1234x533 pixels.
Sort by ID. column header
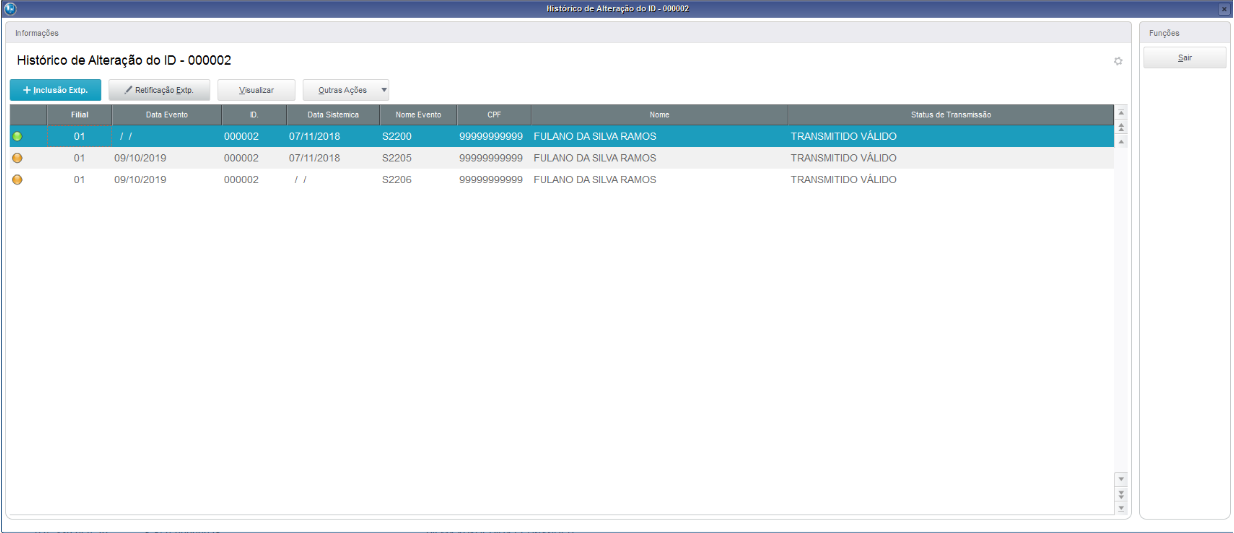(254, 115)
